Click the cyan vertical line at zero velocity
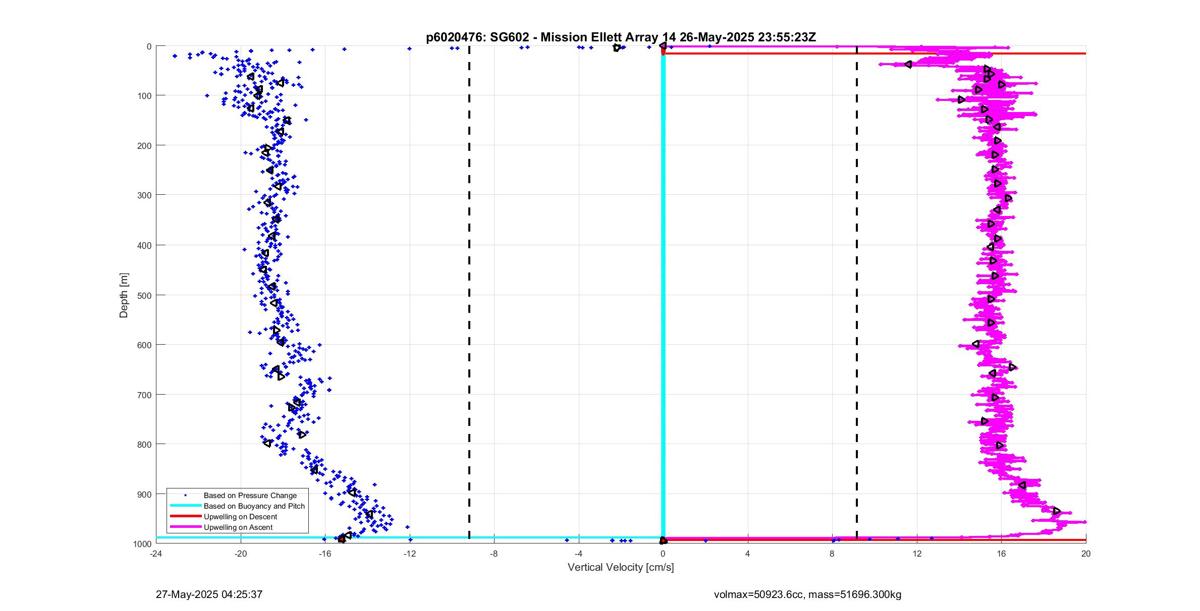Image resolution: width=1200 pixels, height=611 pixels. click(663, 295)
